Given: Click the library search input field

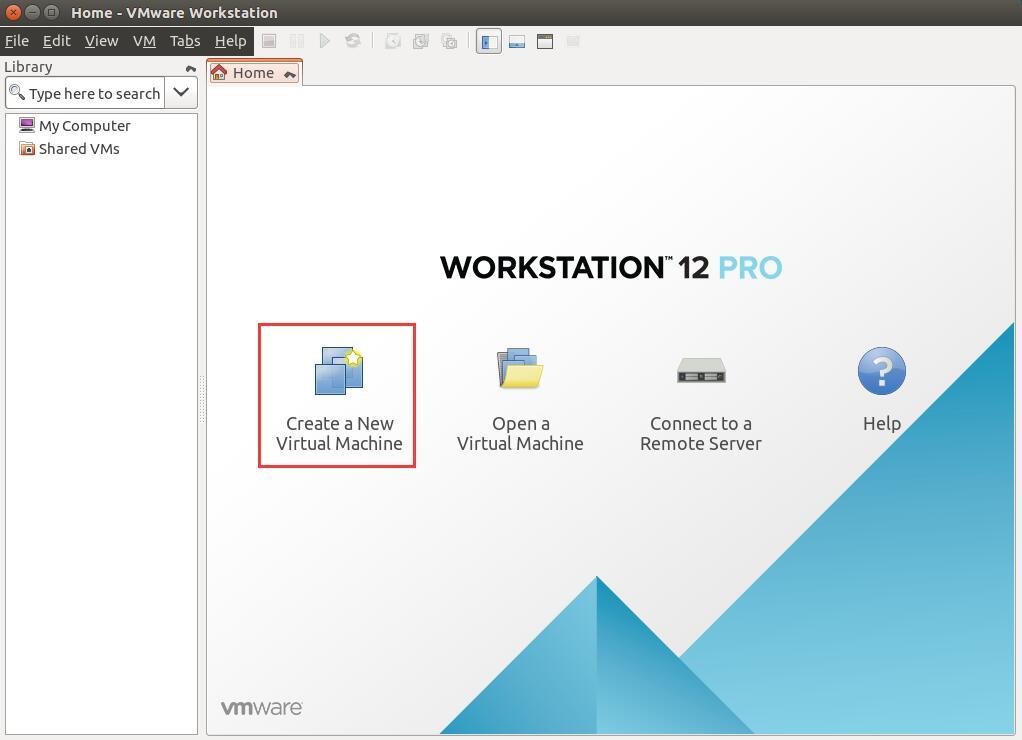Looking at the screenshot, I should (85, 93).
